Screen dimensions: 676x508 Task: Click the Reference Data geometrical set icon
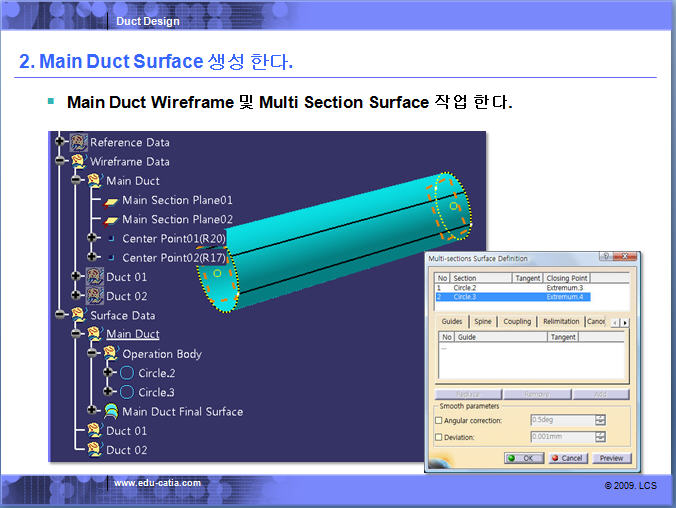(x=78, y=142)
